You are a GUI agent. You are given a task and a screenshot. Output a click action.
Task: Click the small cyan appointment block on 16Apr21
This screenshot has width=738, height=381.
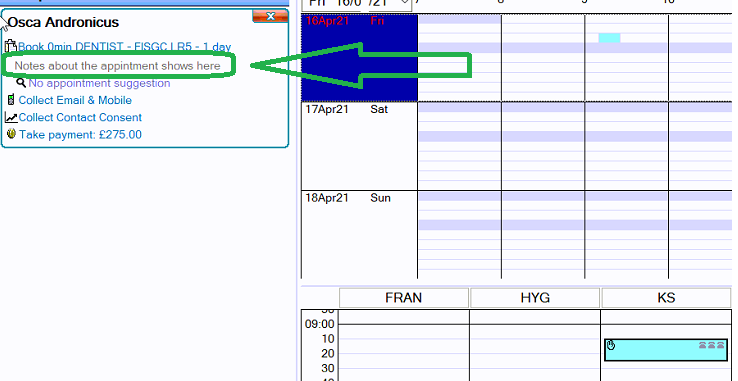pyautogui.click(x=610, y=38)
